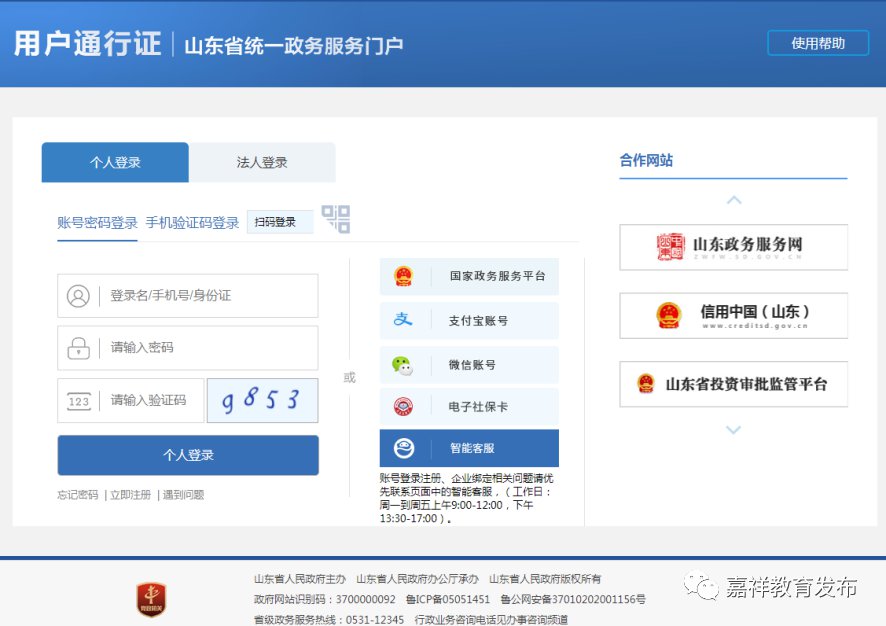This screenshot has height=626, width=886.
Task: Switch to 手机验证码登录 mode
Action: click(192, 222)
